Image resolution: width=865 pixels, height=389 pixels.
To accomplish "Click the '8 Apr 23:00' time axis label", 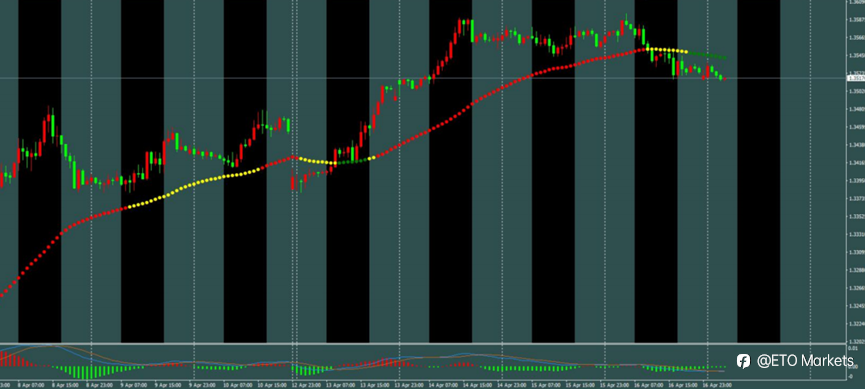I will 99,385.
